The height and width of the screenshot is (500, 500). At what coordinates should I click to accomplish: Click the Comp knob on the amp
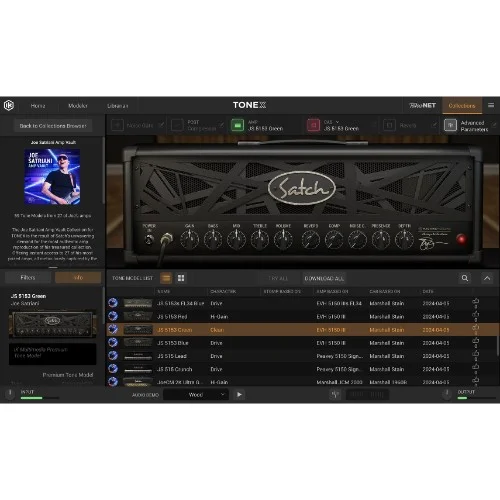(334, 240)
